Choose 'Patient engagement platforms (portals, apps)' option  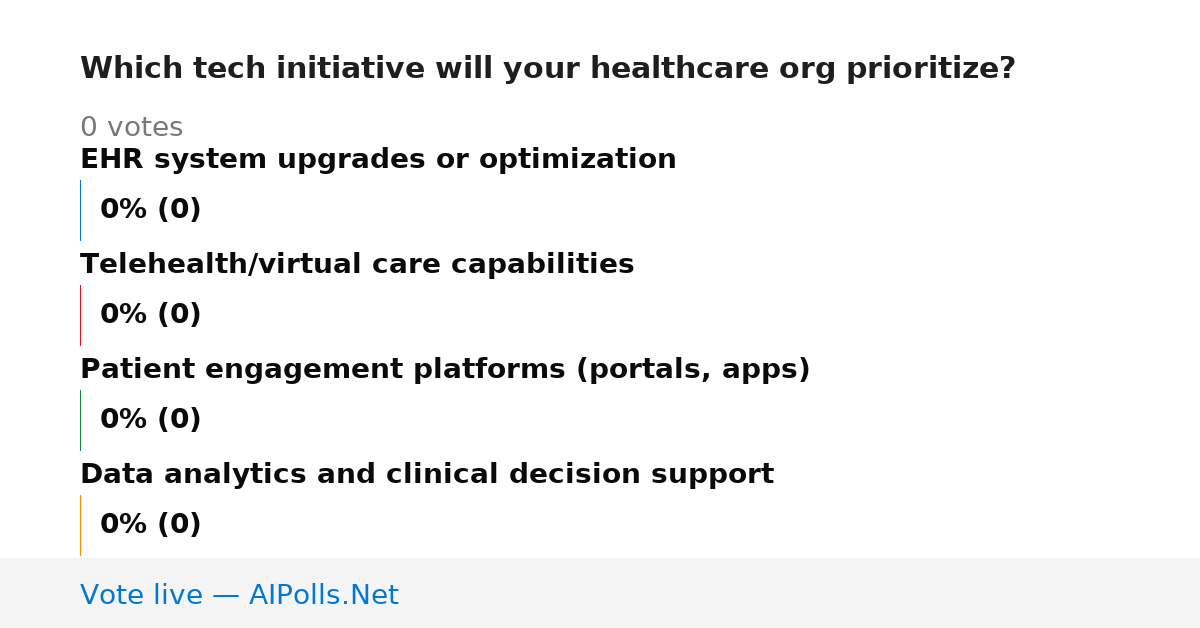[x=445, y=370]
